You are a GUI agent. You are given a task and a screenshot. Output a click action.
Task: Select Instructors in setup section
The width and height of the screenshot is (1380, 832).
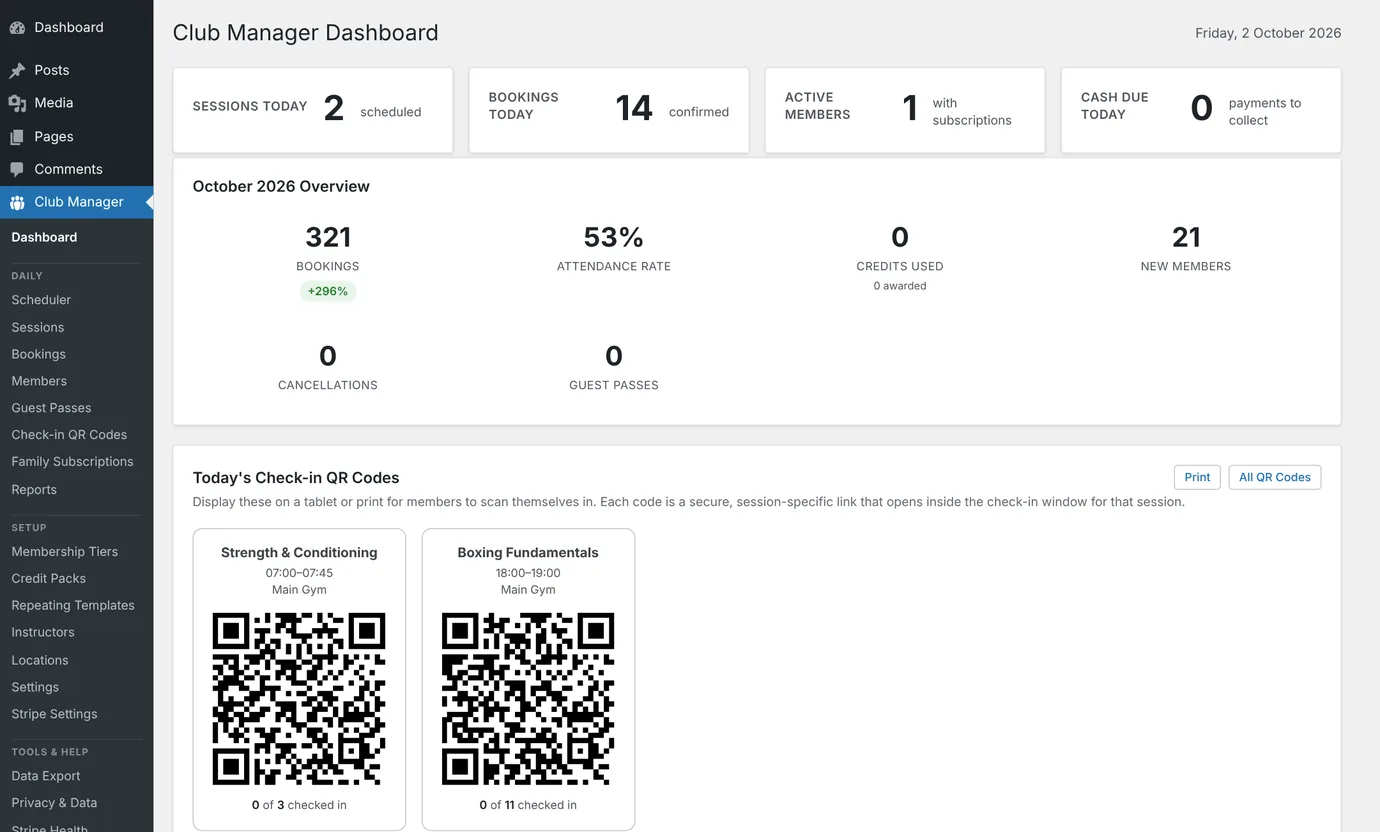[x=43, y=633]
